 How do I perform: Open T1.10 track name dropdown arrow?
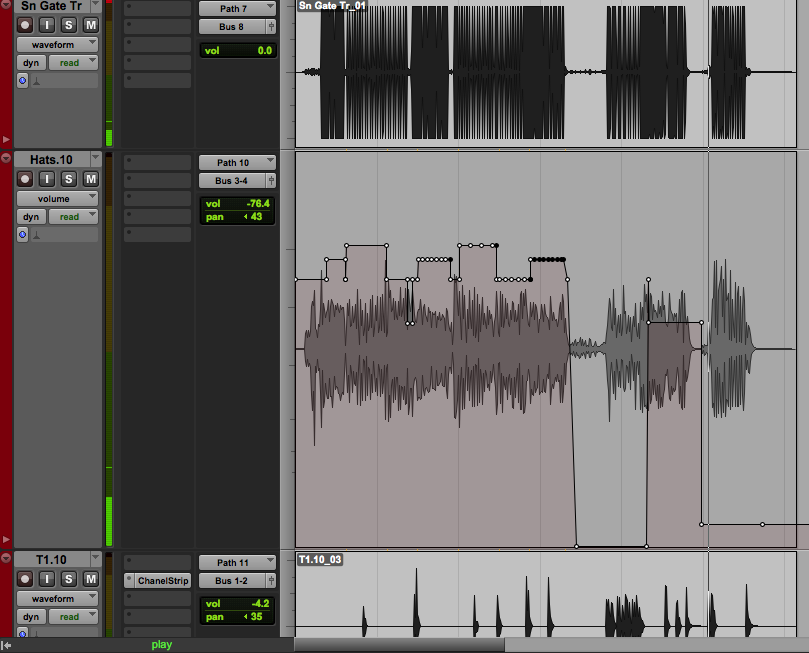[x=95, y=558]
